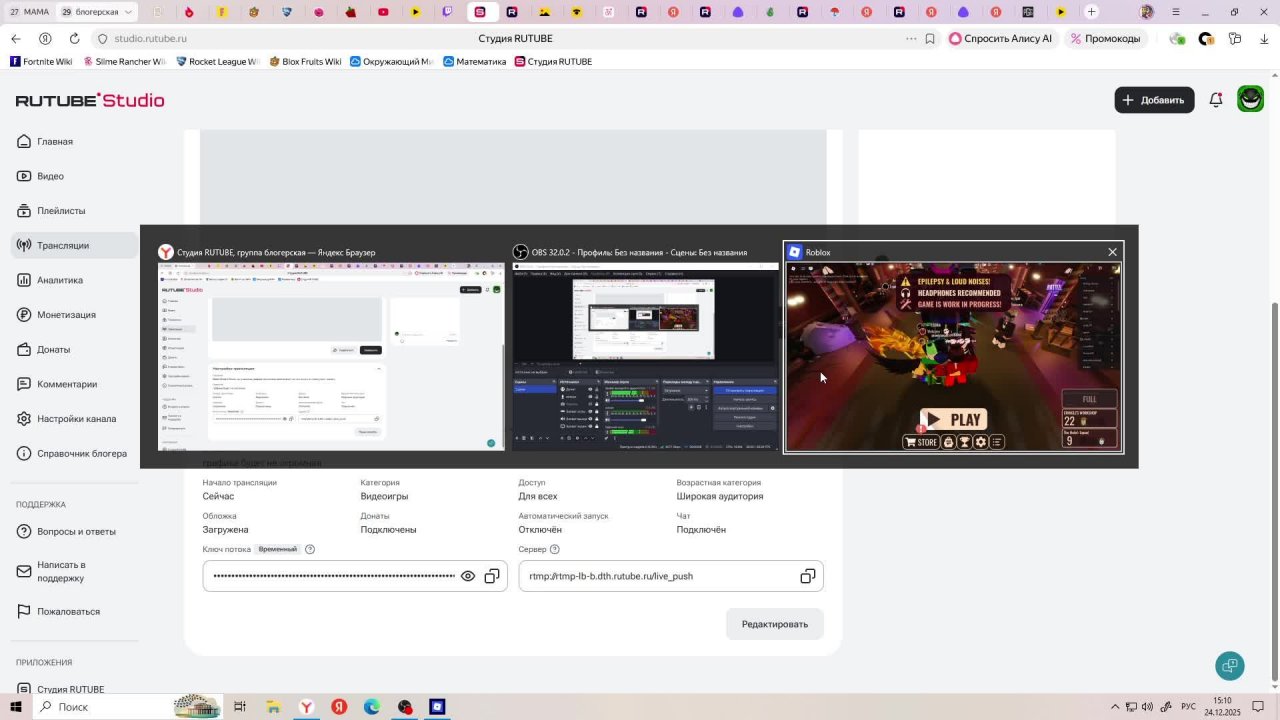1280x720 pixels.
Task: Switch to the МАМА tab group
Action: [x=29, y=12]
